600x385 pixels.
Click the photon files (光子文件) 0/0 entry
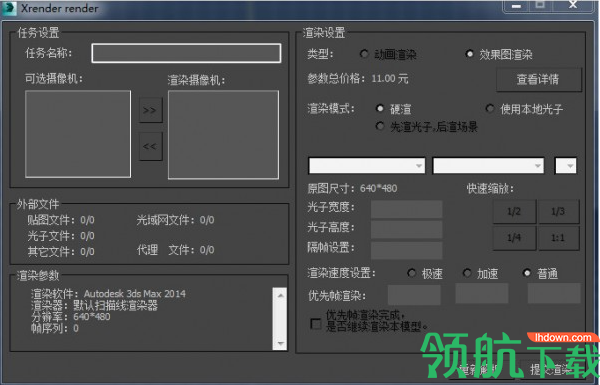[61, 236]
